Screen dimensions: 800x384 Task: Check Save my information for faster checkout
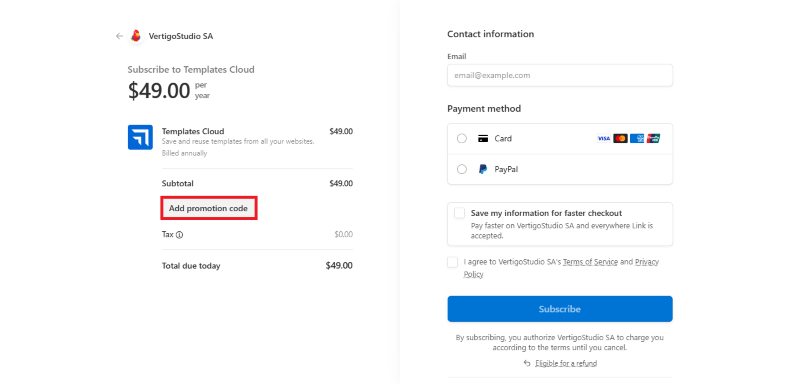coord(459,213)
